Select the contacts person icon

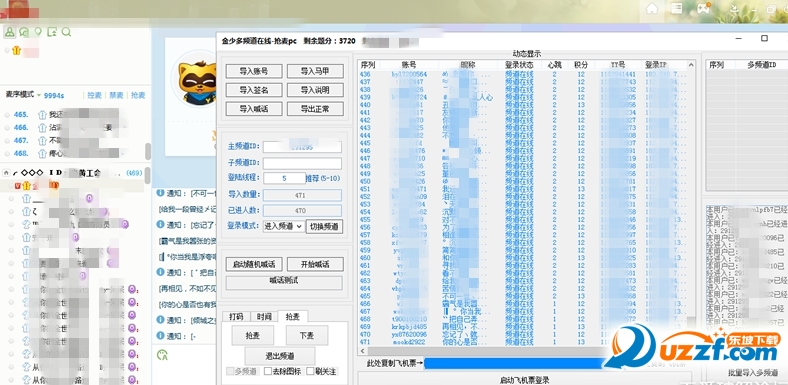[x=9, y=32]
